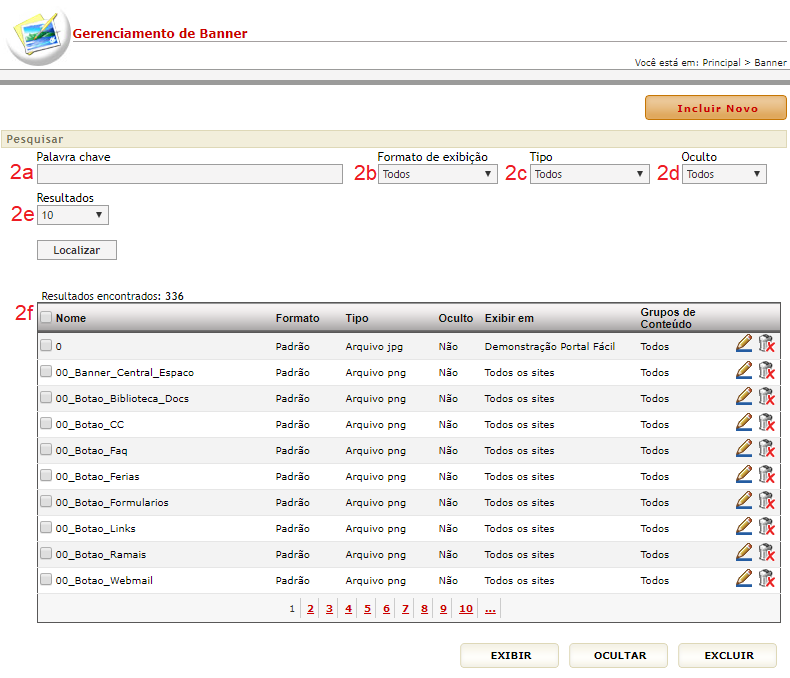Click the EXCLUIR button
790x678 pixels.
[x=728, y=655]
